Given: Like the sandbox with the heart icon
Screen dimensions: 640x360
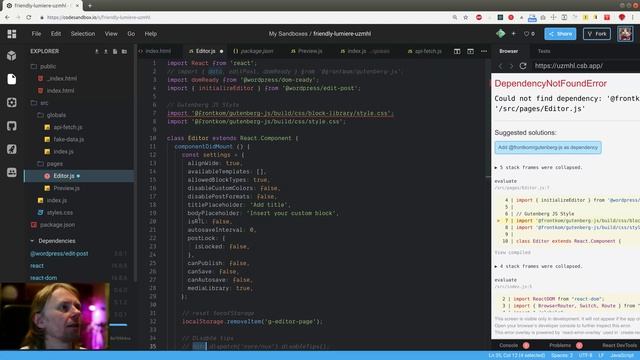Looking at the screenshot, I should click(527, 34).
